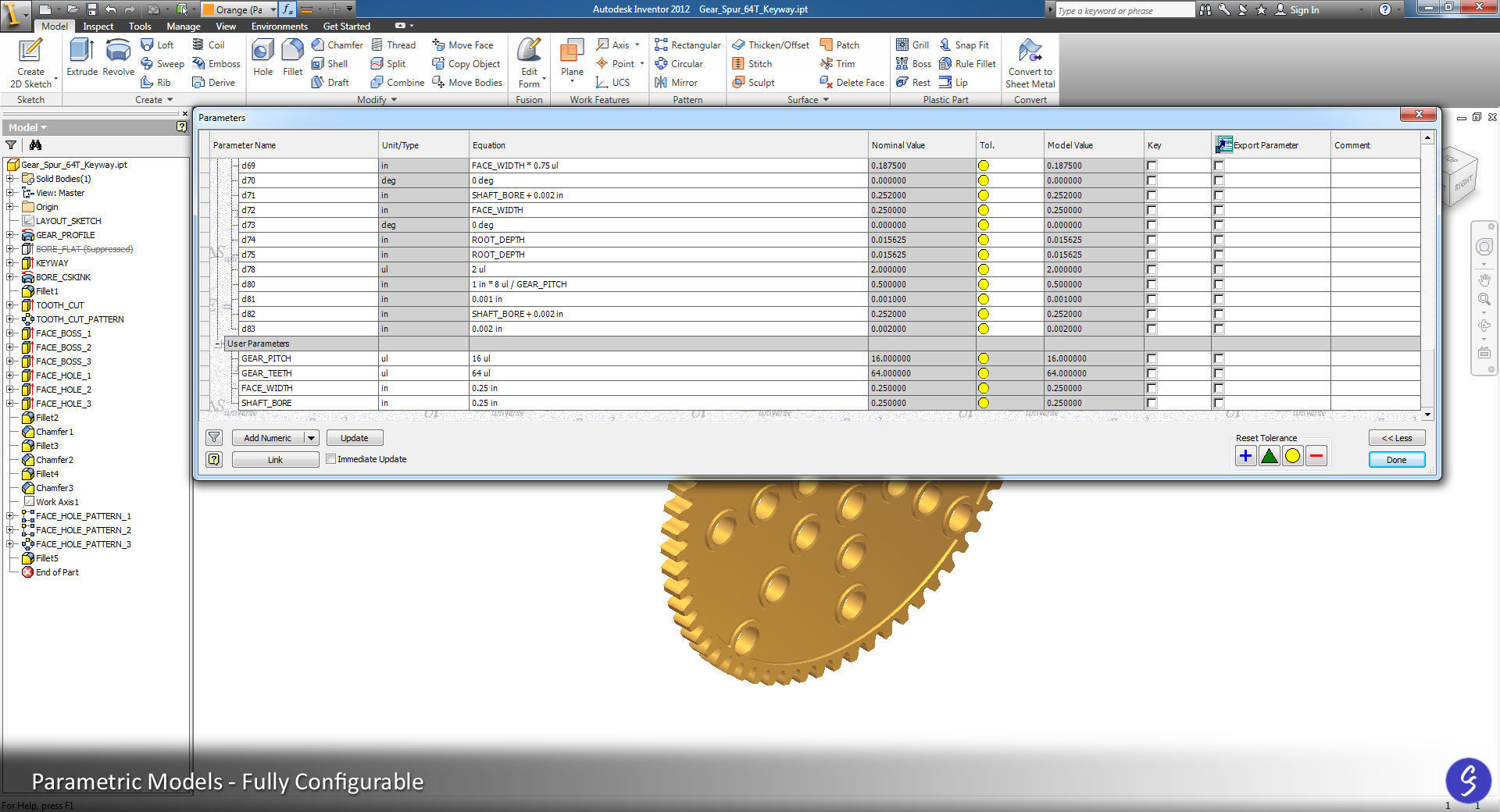Screen dimensions: 1500x812
Task: Select the Stitch surface tool
Action: [752, 64]
